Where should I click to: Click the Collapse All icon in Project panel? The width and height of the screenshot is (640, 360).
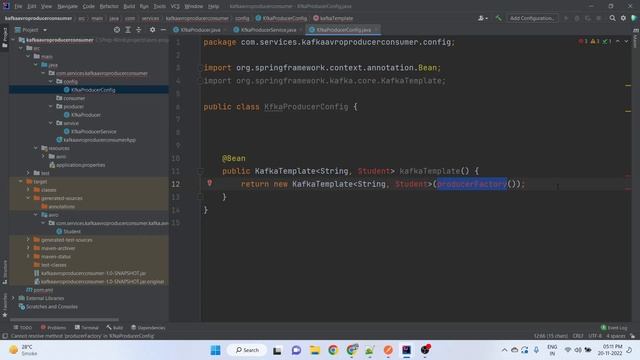138,30
